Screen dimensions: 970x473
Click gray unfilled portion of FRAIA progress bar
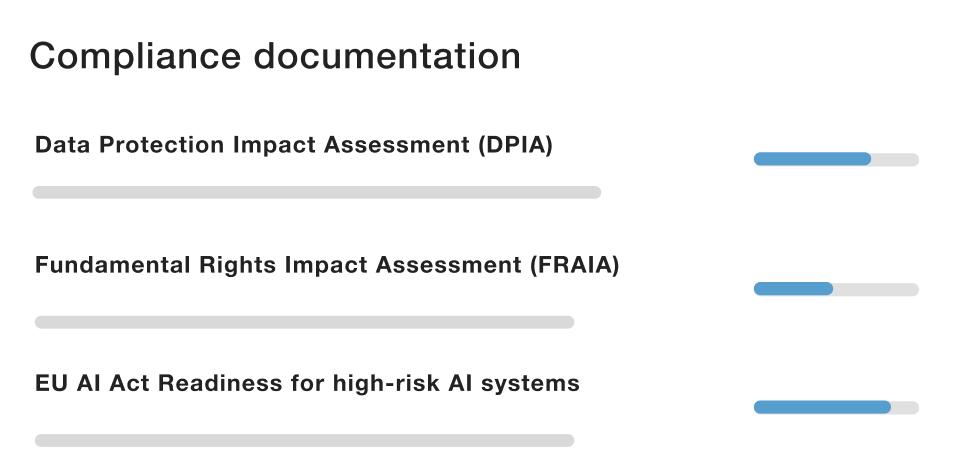(x=876, y=289)
